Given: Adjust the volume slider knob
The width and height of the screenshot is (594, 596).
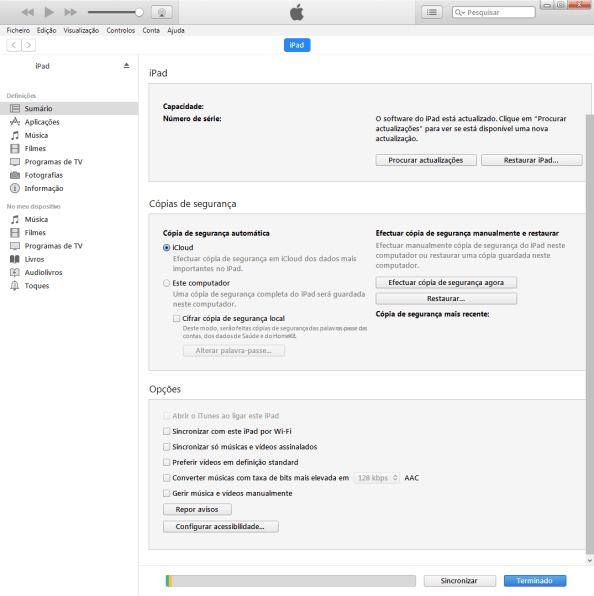Looking at the screenshot, I should [139, 12].
